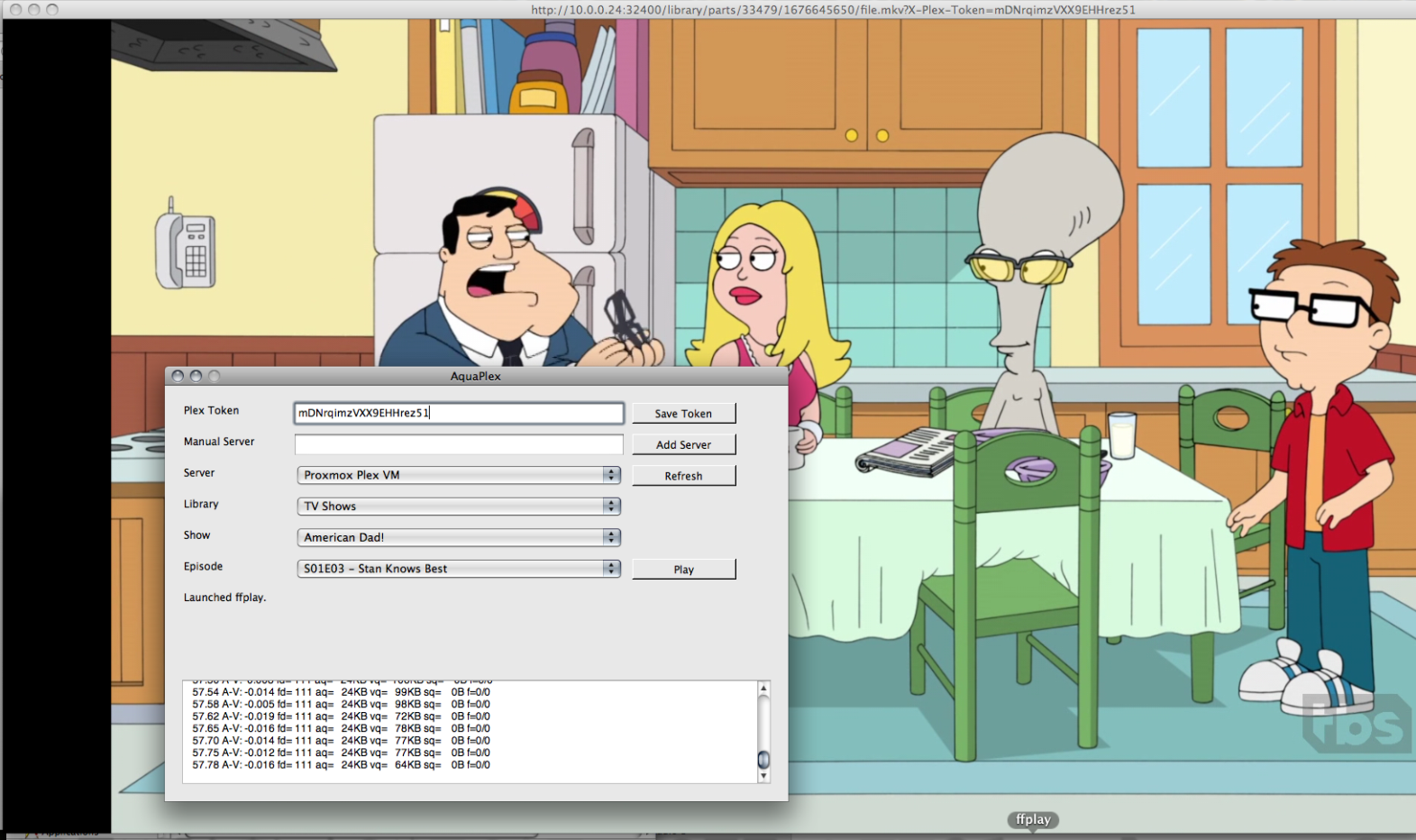1416x840 pixels.
Task: Refresh the server list
Action: (x=683, y=476)
